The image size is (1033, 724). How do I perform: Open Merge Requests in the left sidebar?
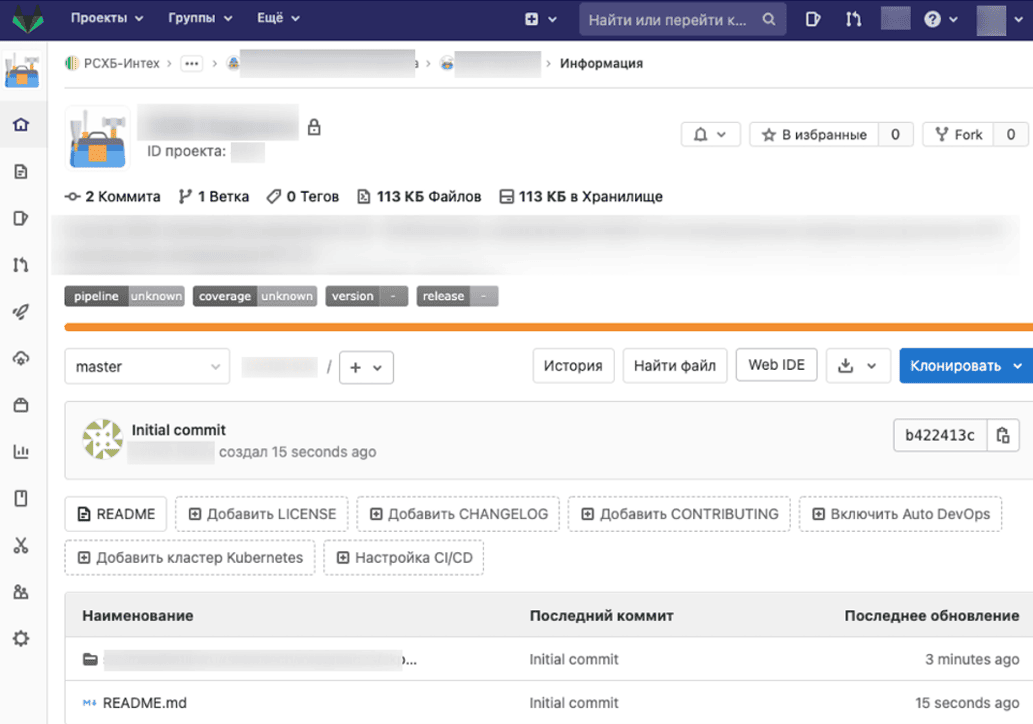tap(21, 265)
